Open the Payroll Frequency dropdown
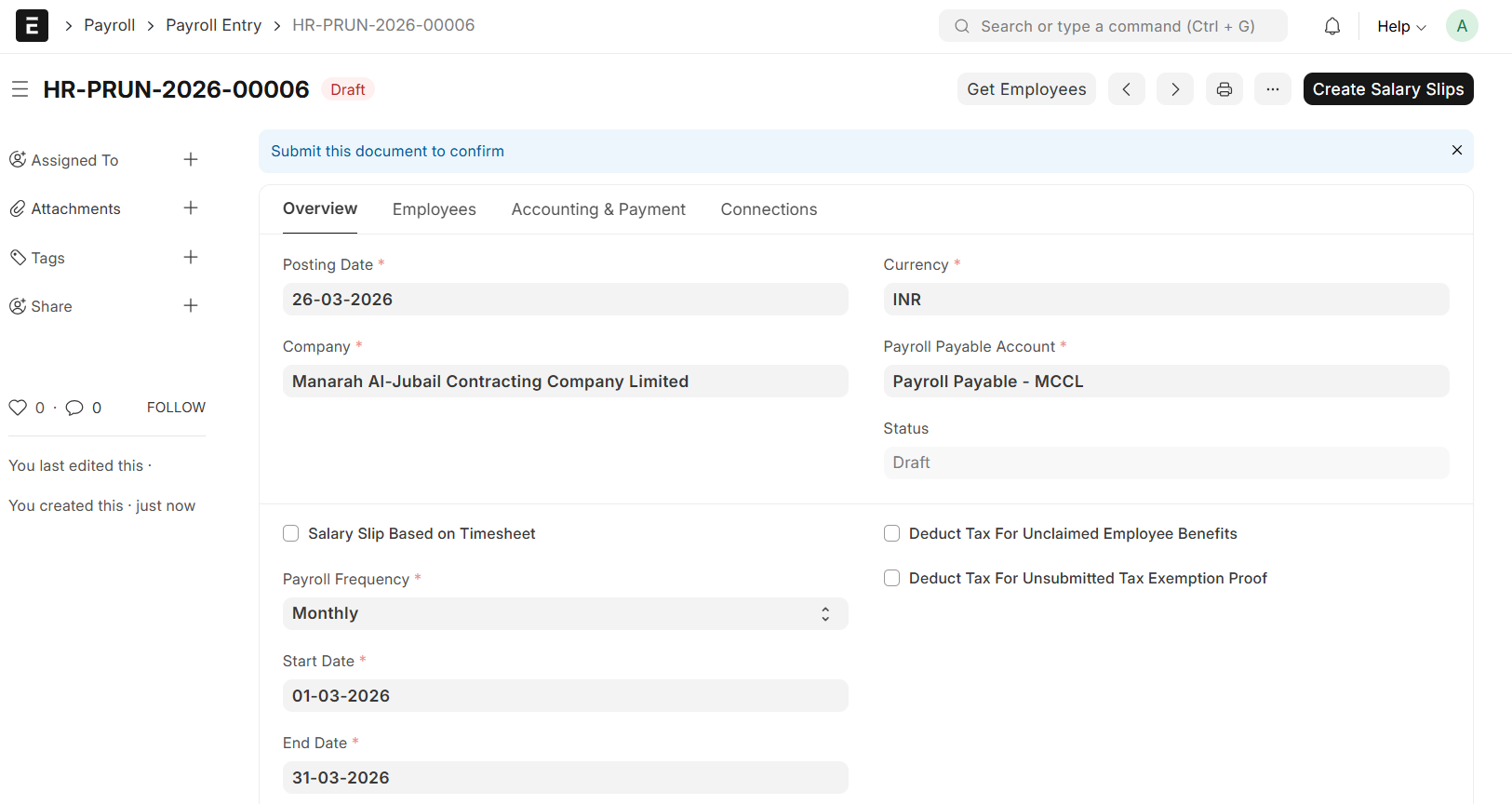The height and width of the screenshot is (804, 1512). coord(565,613)
